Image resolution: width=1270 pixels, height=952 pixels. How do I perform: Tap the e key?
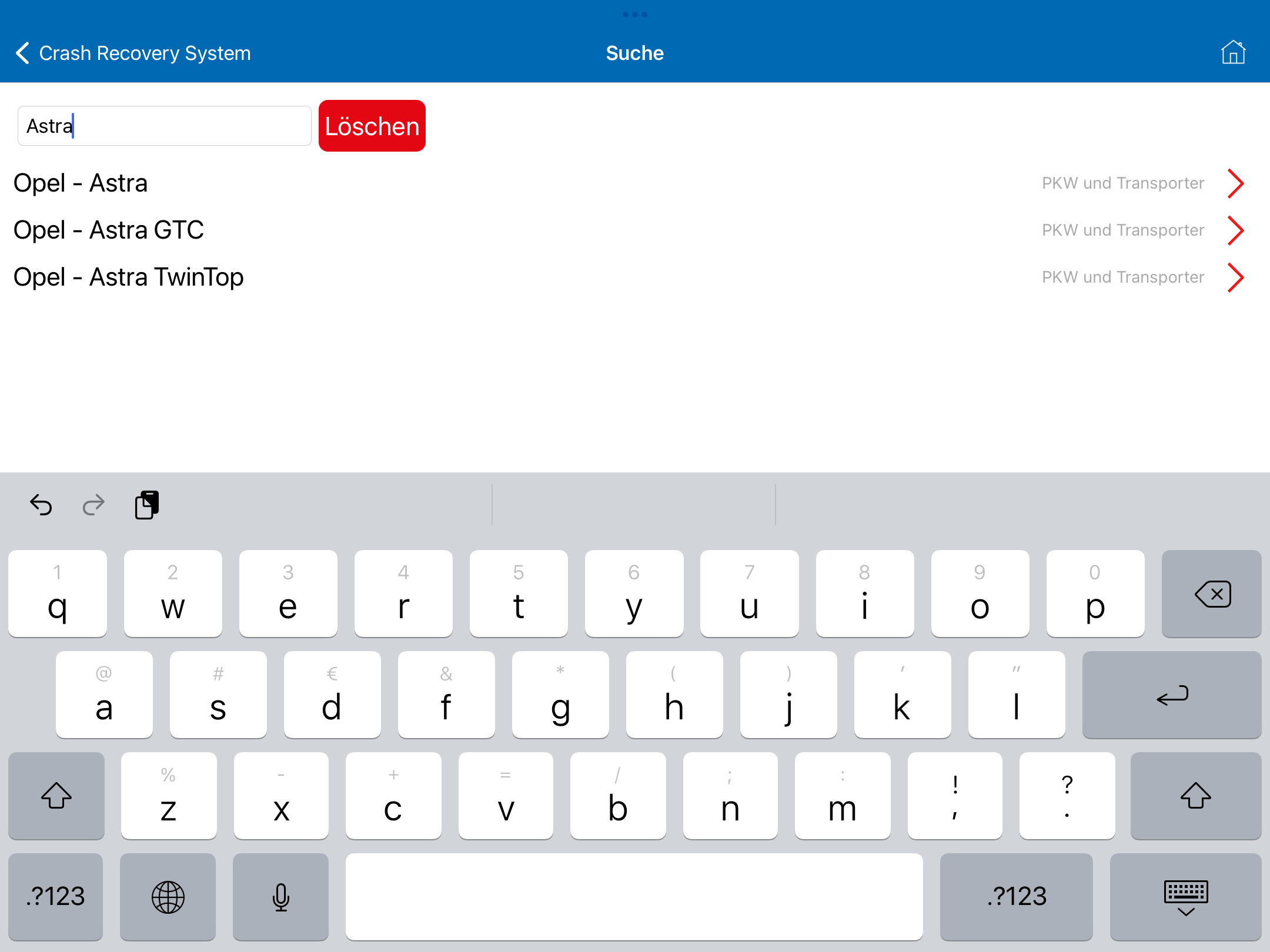[288, 594]
